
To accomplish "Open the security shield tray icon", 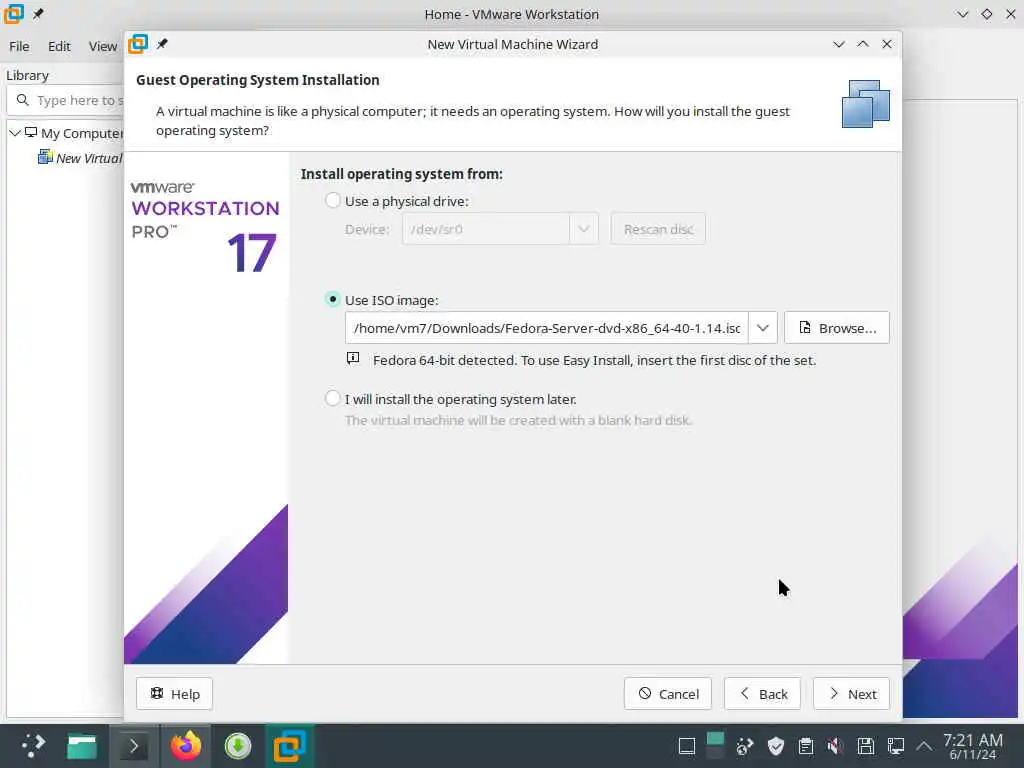I will click(x=775, y=746).
